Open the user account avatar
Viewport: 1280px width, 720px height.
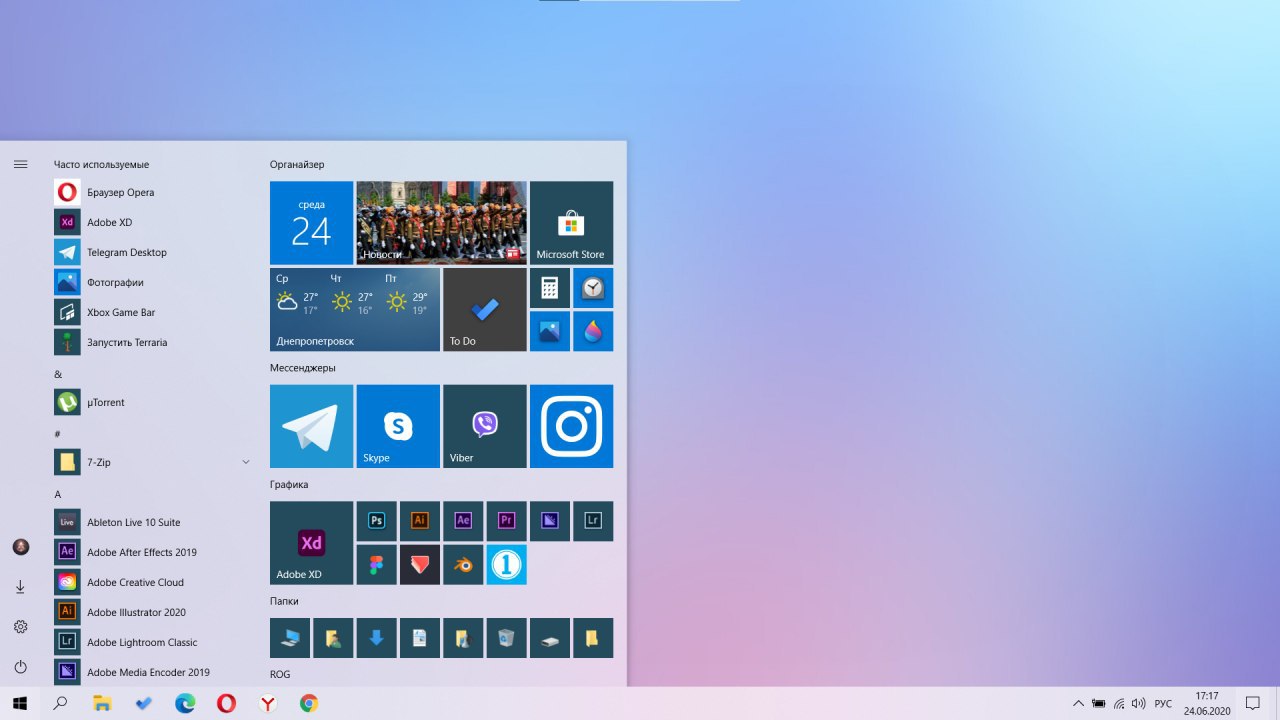[x=20, y=547]
